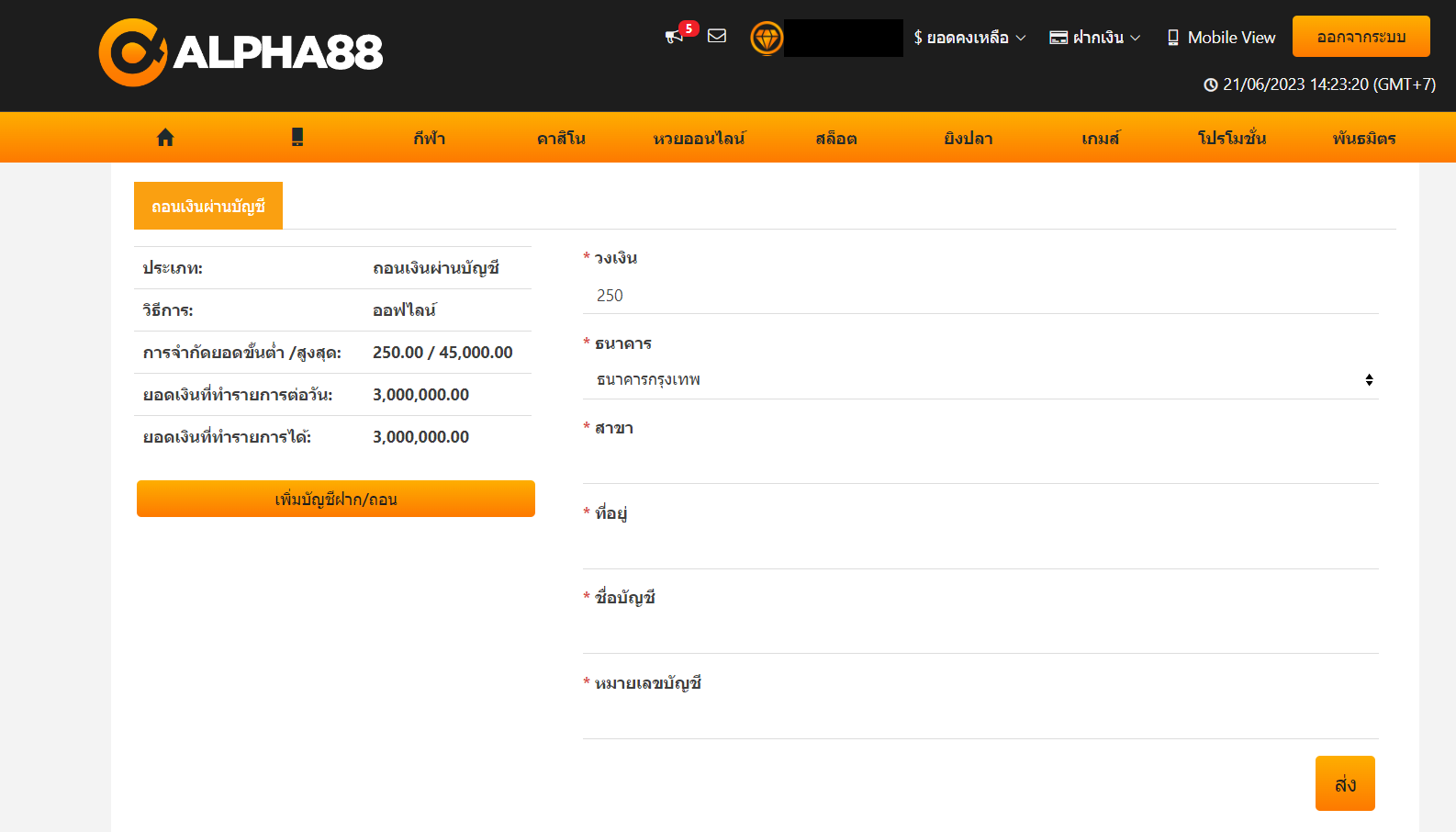The image size is (1456, 832).
Task: Click the date and time display
Action: (1329, 84)
